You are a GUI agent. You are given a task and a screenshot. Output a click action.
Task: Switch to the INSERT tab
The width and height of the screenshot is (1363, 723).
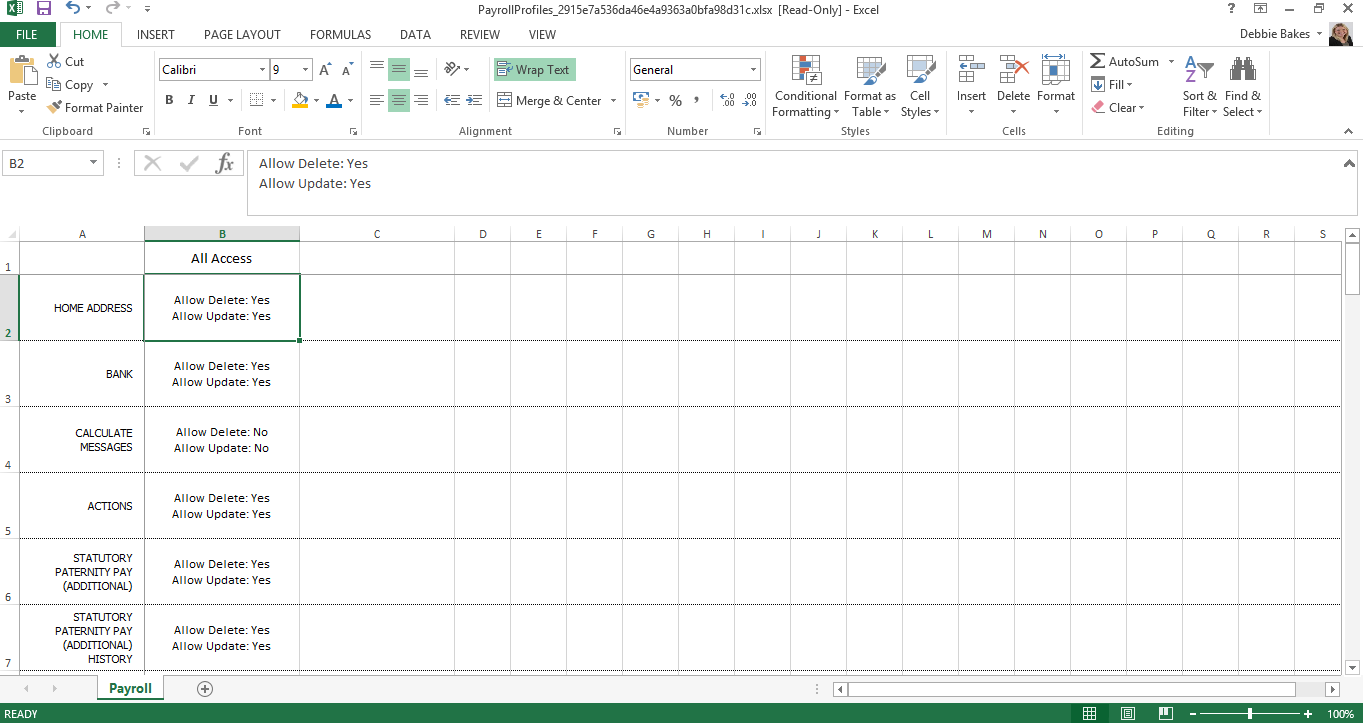[x=156, y=34]
